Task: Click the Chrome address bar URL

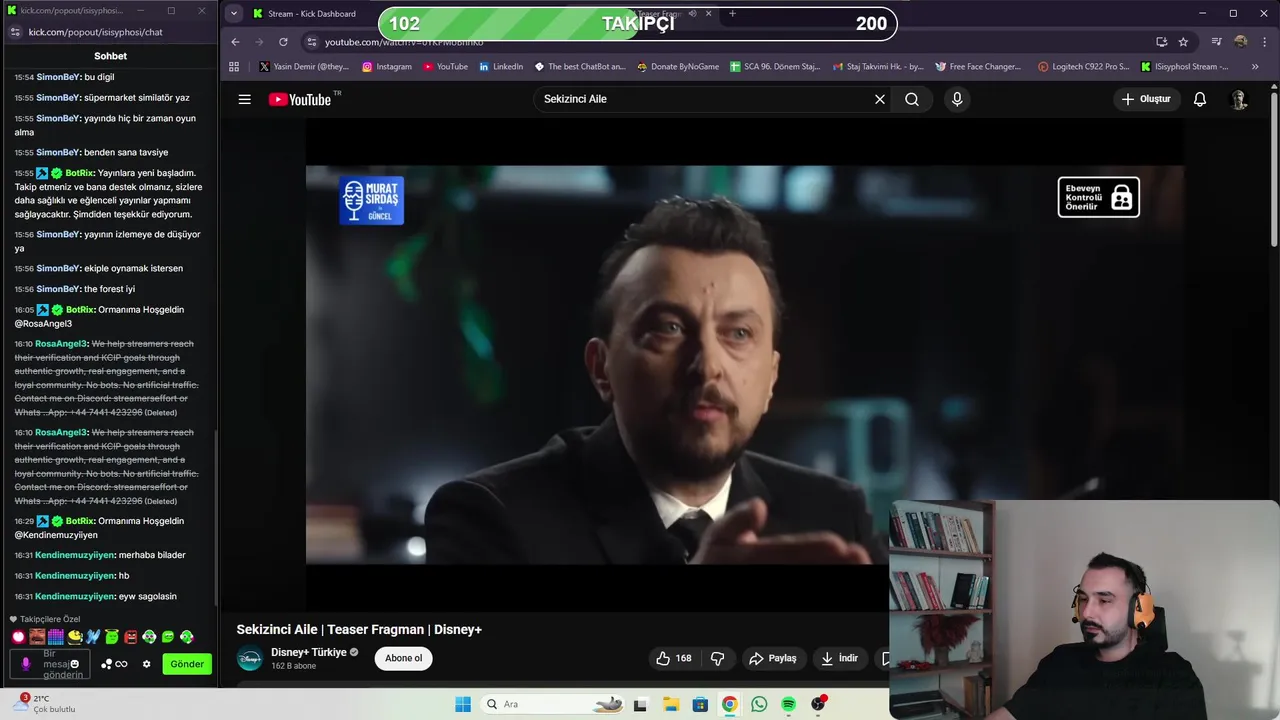Action: tap(404, 42)
